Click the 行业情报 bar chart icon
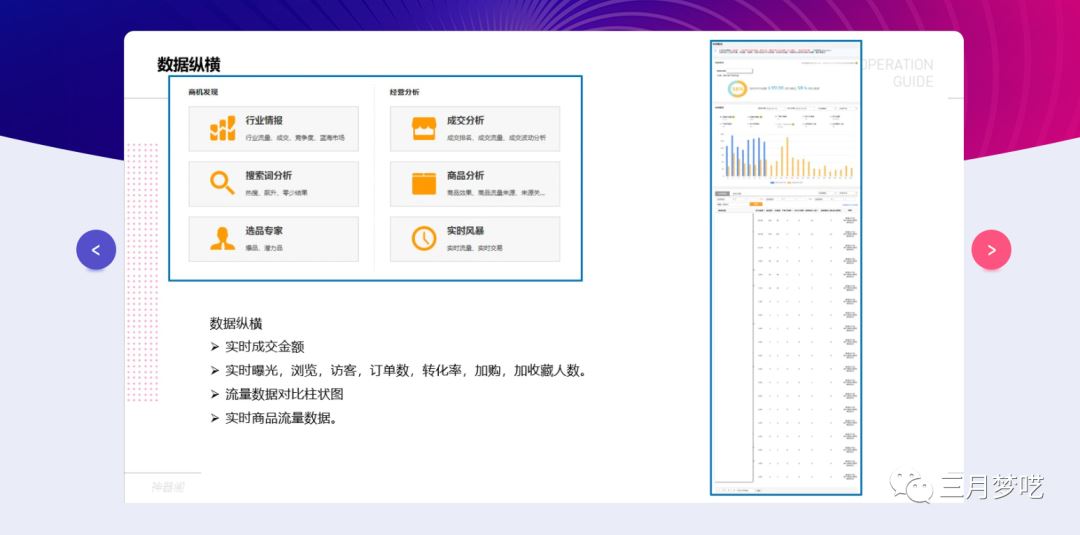Screen dimensions: 1080x535 pyautogui.click(x=222, y=128)
